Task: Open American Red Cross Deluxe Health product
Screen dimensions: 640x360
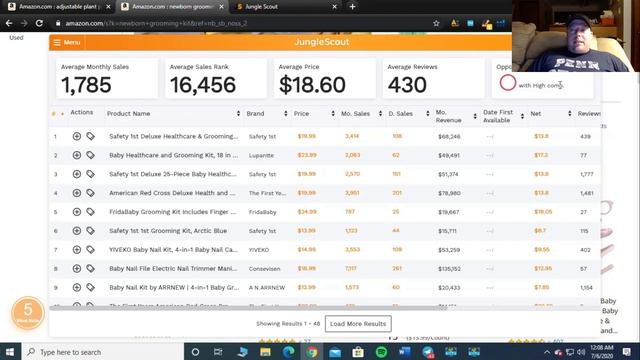Action: [172, 193]
